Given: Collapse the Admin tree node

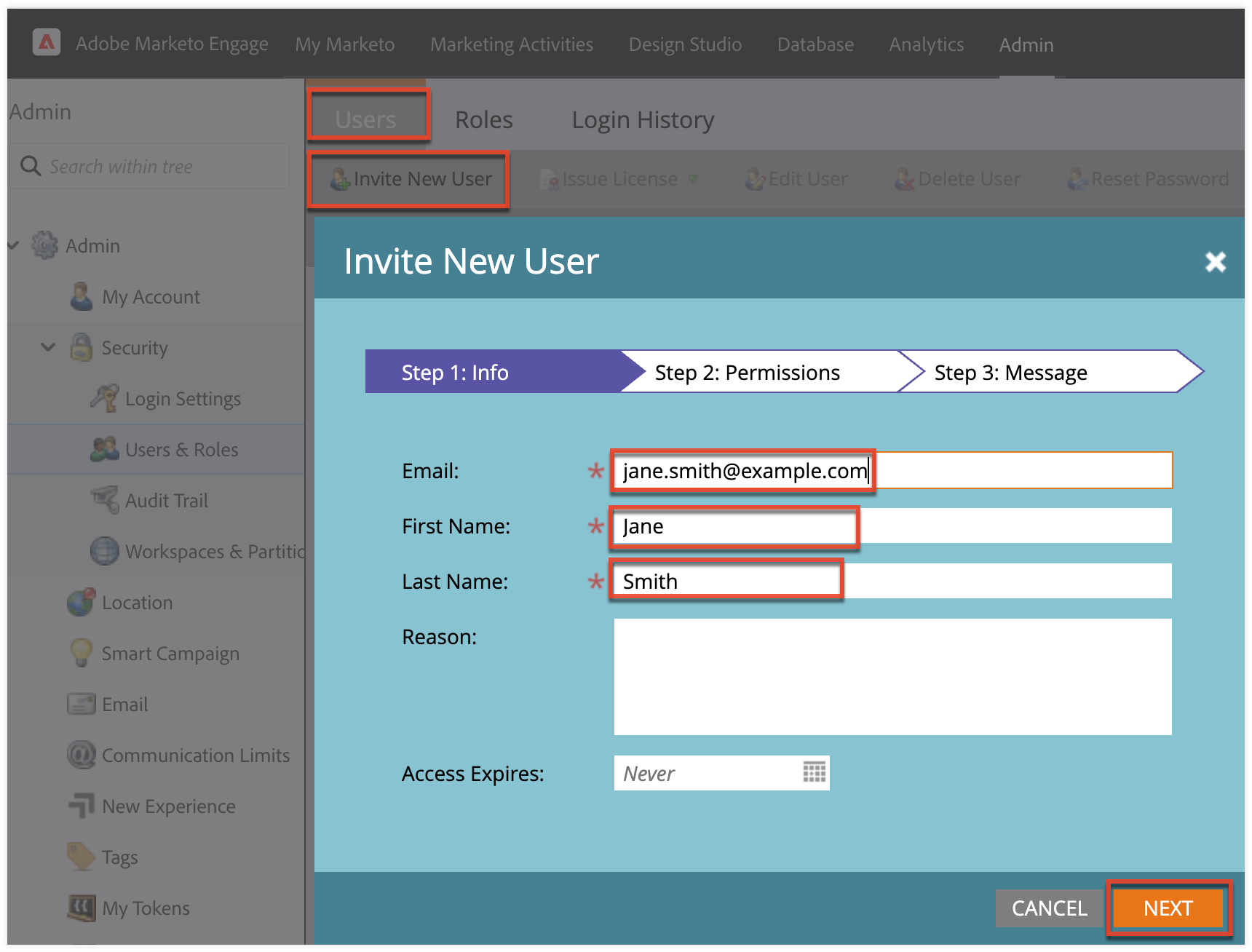Looking at the screenshot, I should pyautogui.click(x=13, y=245).
